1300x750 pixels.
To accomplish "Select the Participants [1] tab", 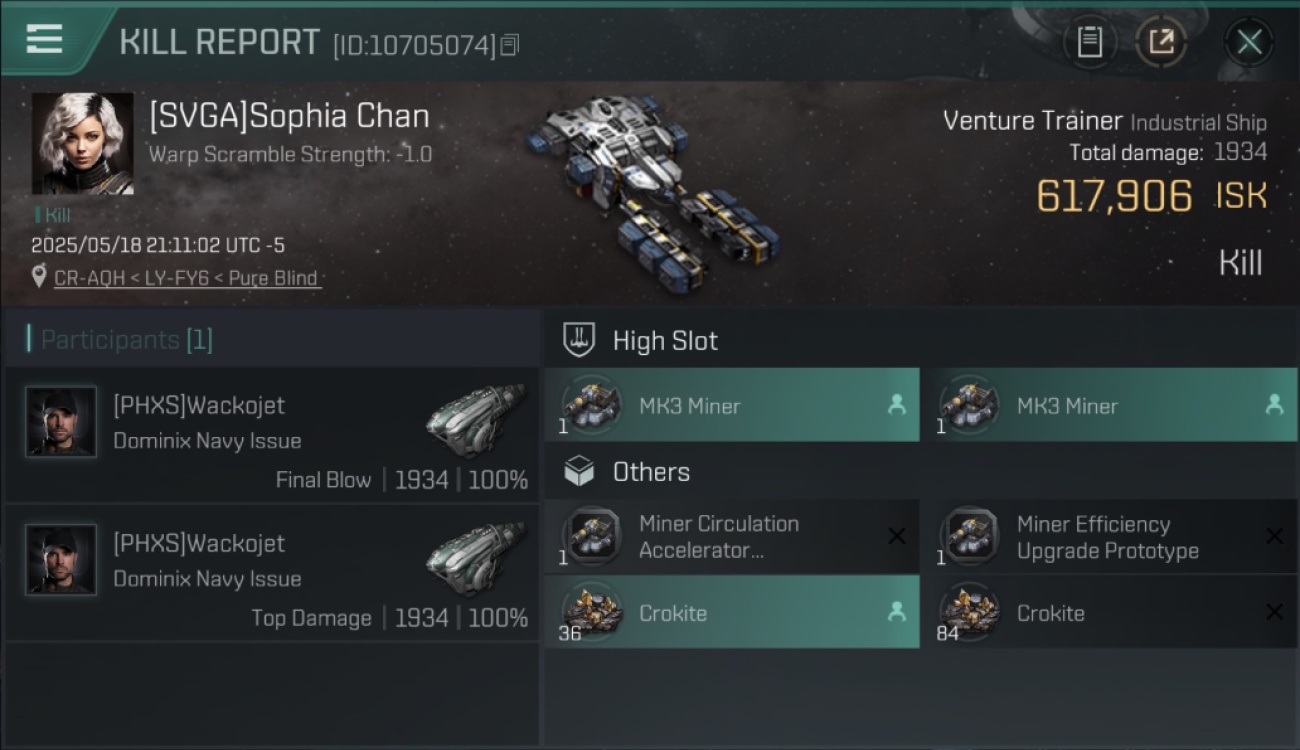I will tap(120, 340).
